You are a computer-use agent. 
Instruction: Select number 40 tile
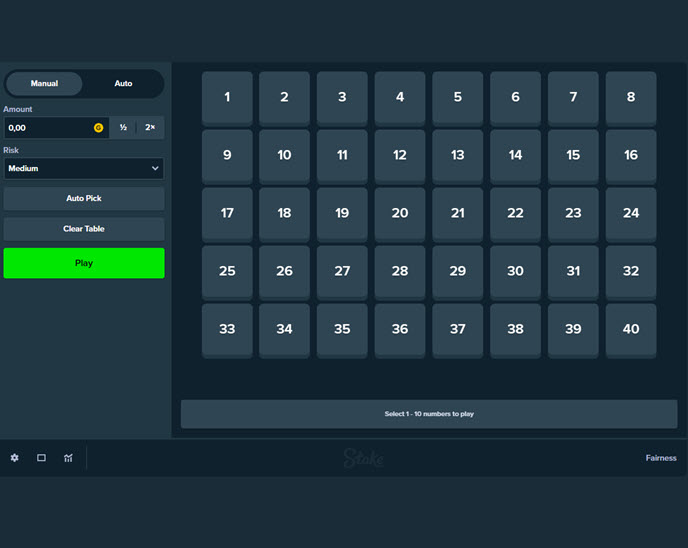click(631, 329)
